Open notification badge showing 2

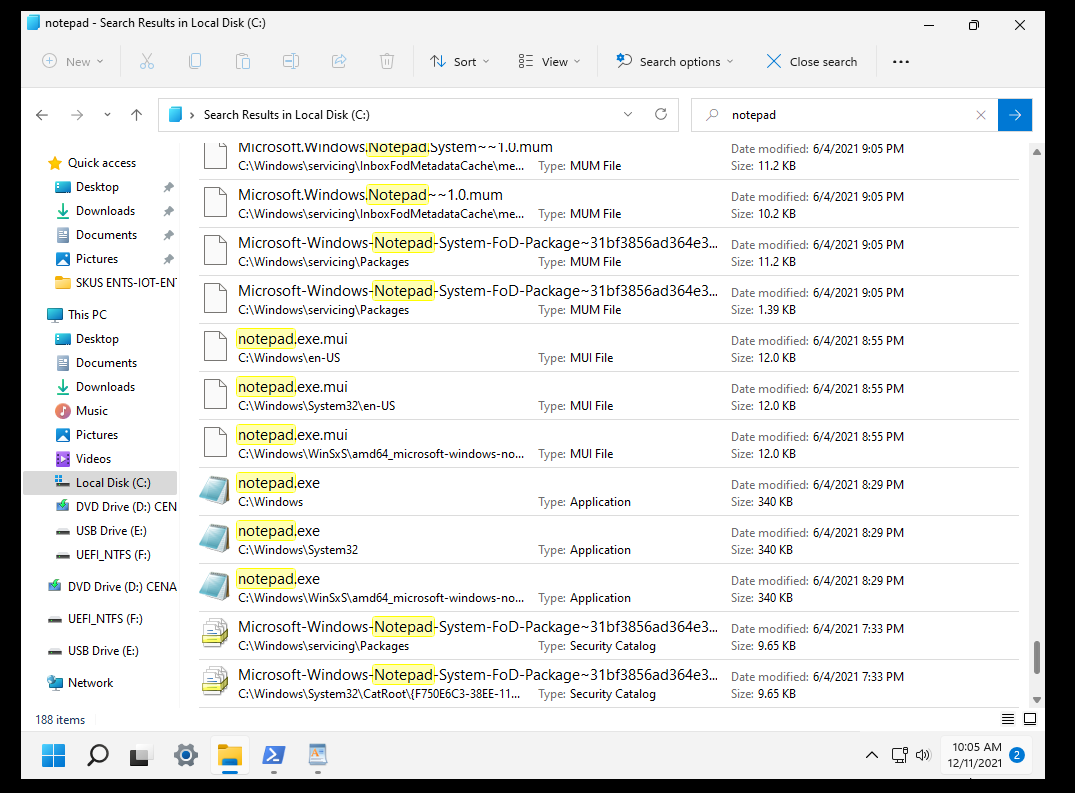click(x=1017, y=755)
